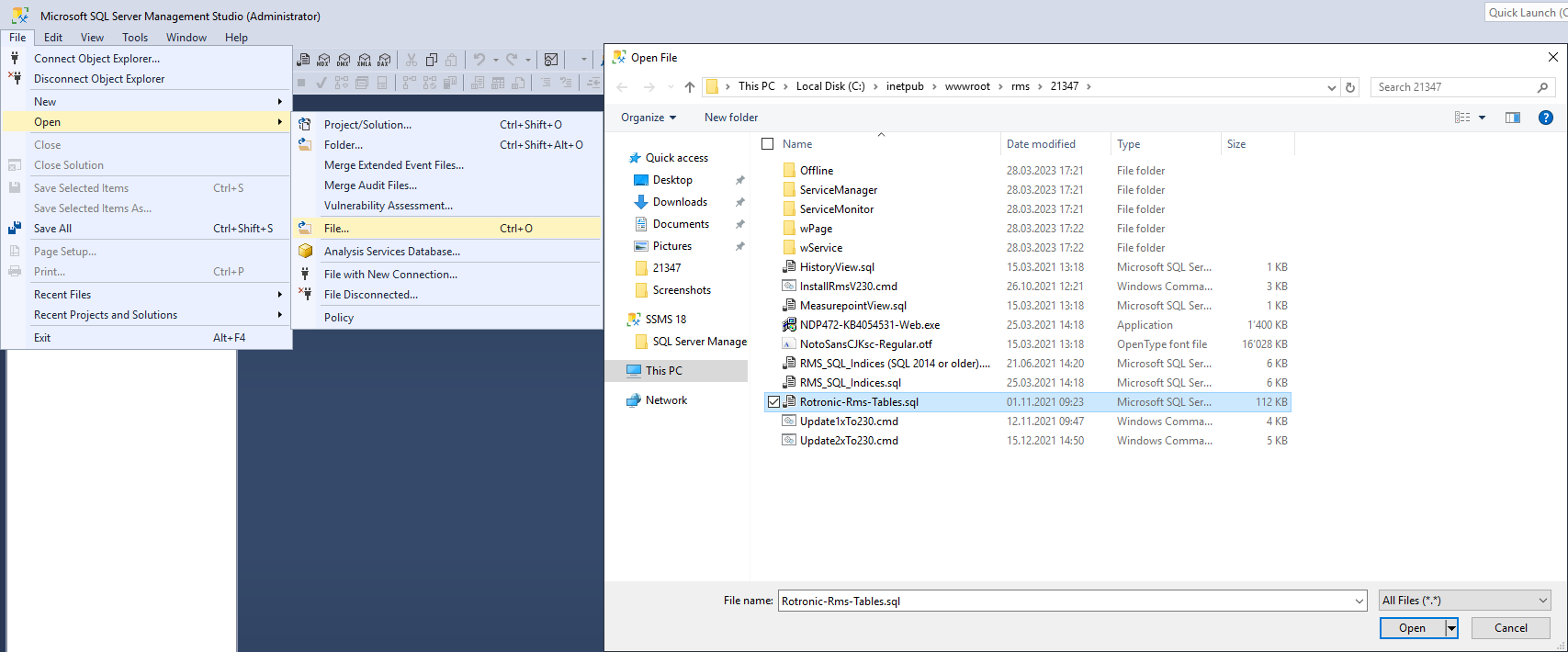Toggle the preview pane icon
The image size is (1568, 652).
(x=1513, y=118)
